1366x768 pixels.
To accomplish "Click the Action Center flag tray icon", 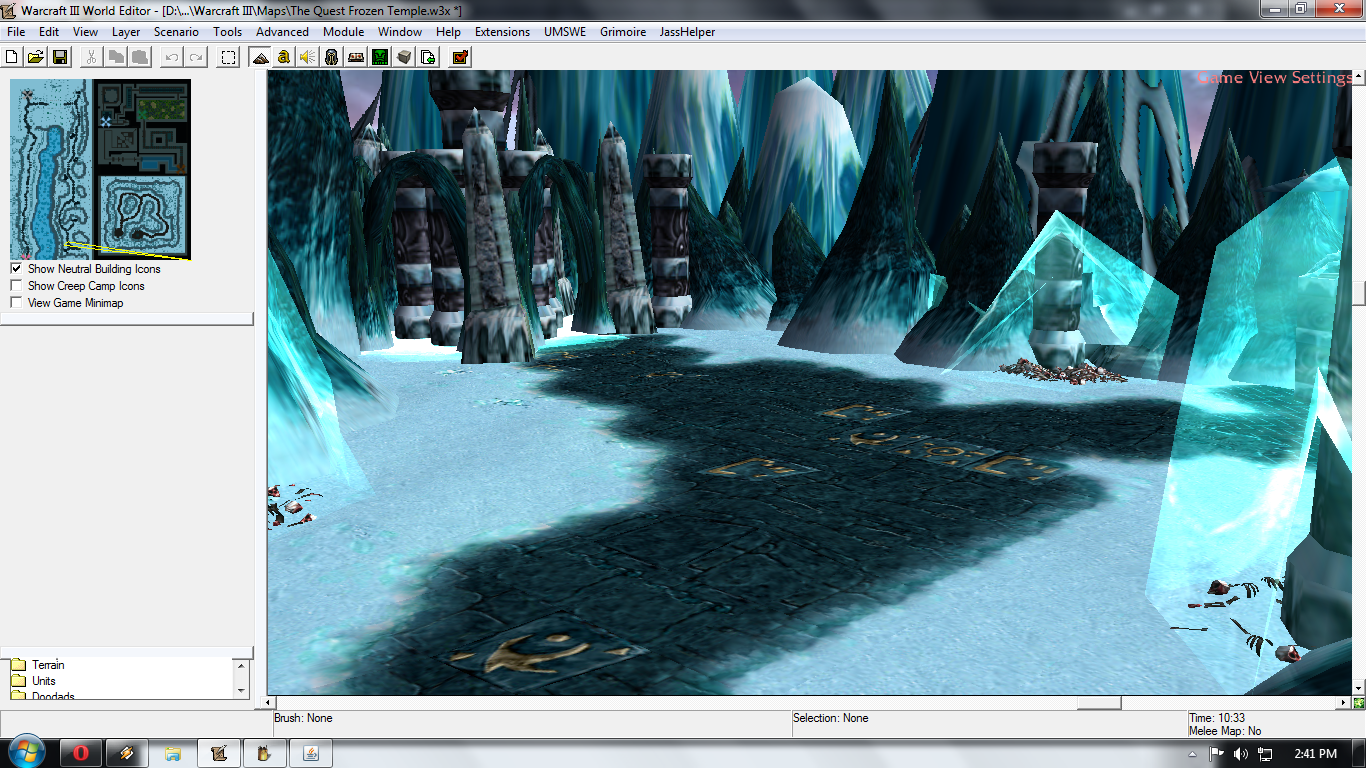I will 1218,753.
